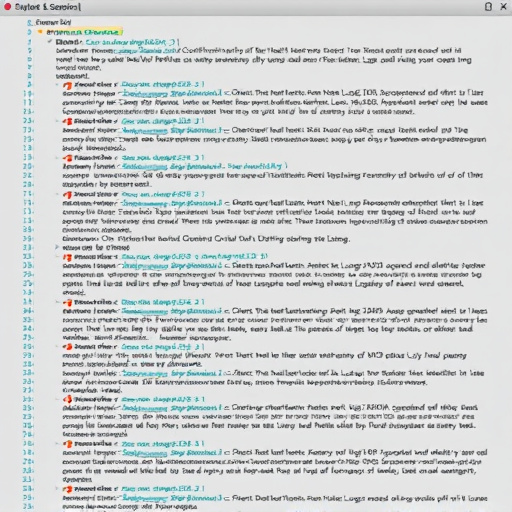
Task: Click the red circle in the title bar
Action: pyautogui.click(x=7, y=7)
